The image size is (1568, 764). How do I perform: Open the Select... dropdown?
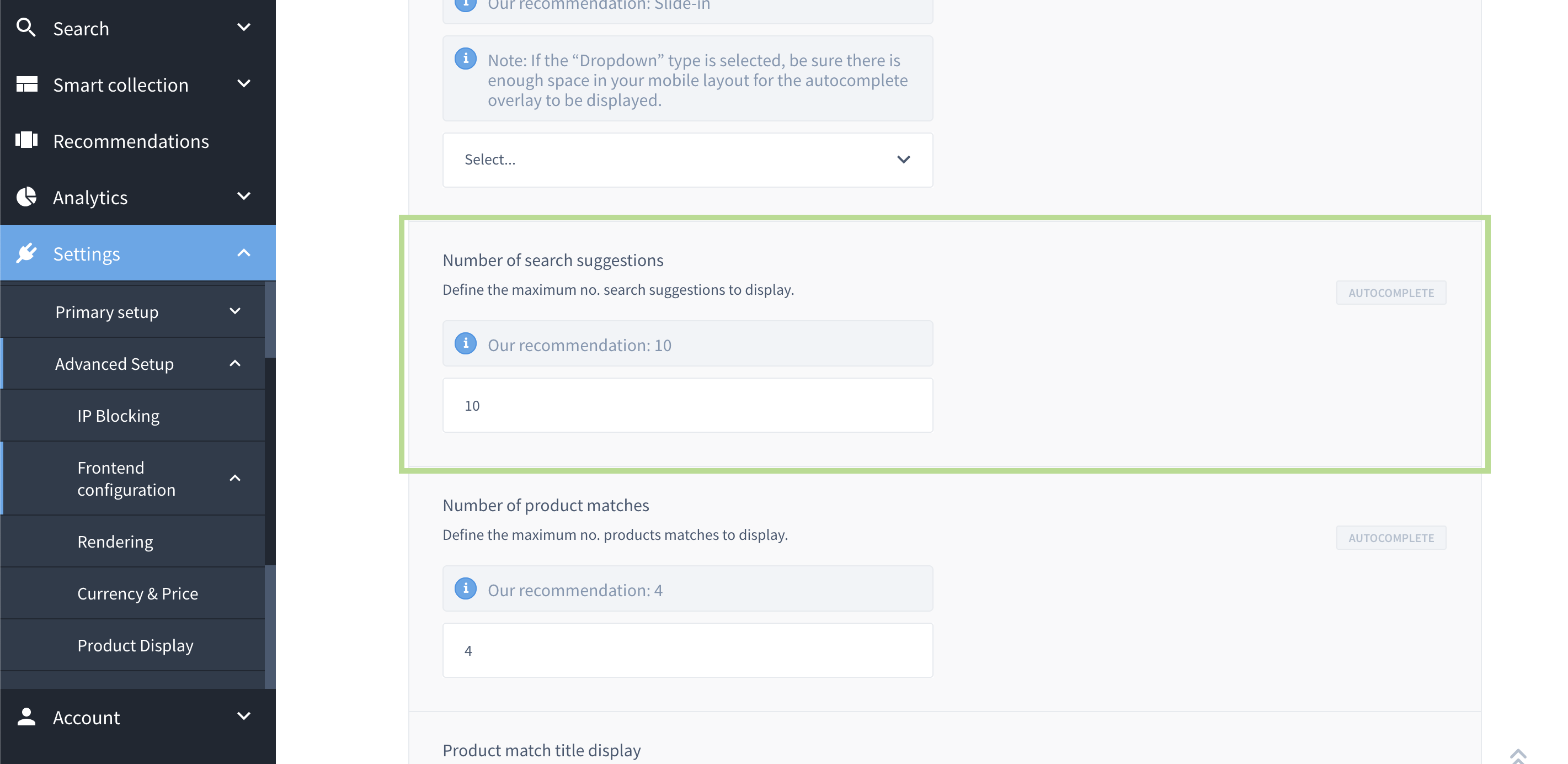tap(687, 159)
